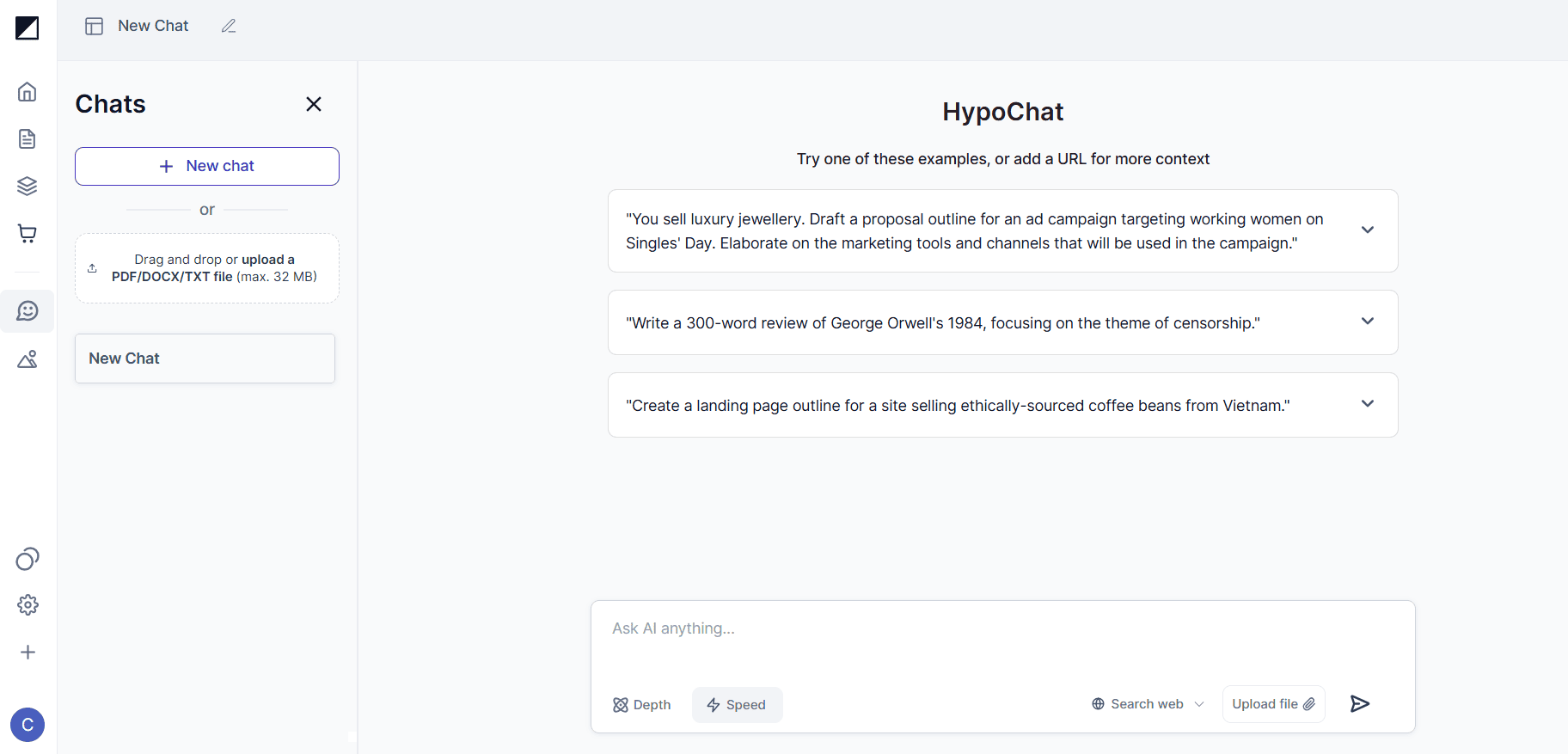Viewport: 1568px width, 754px height.
Task: Click the plus icon in left sidebar
Action: (x=28, y=653)
